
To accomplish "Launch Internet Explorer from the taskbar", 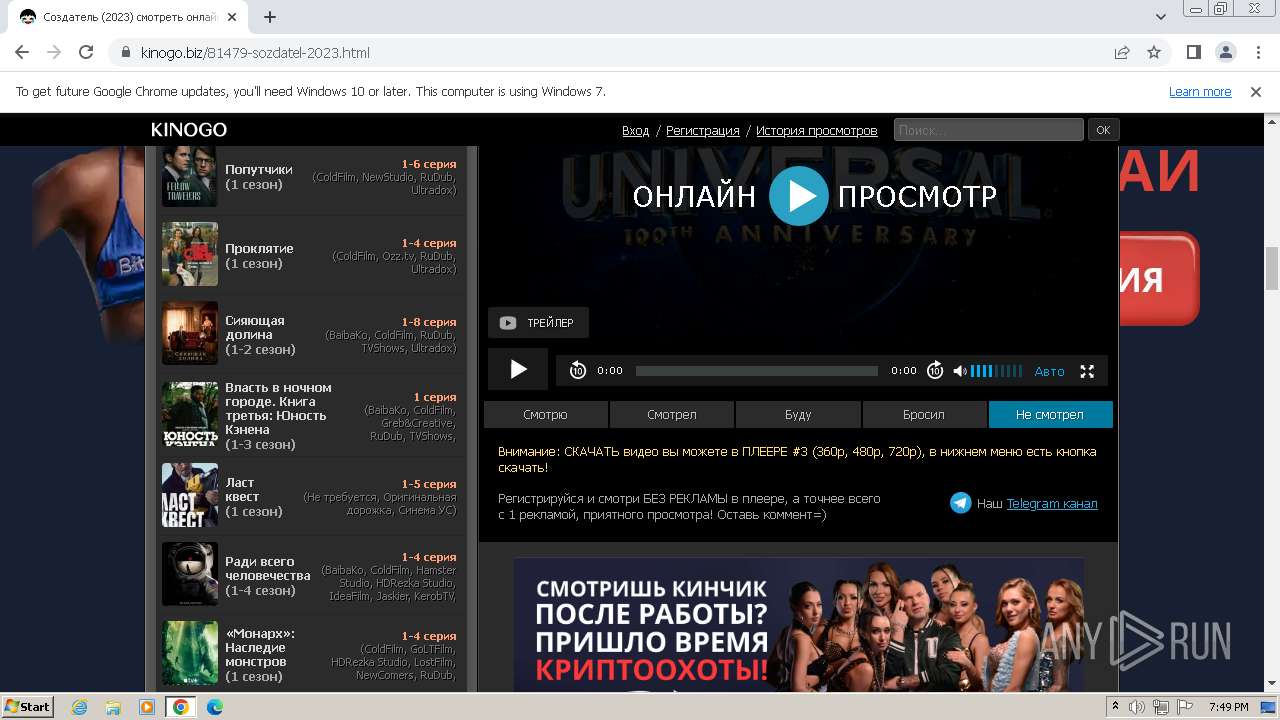I will click(80, 707).
